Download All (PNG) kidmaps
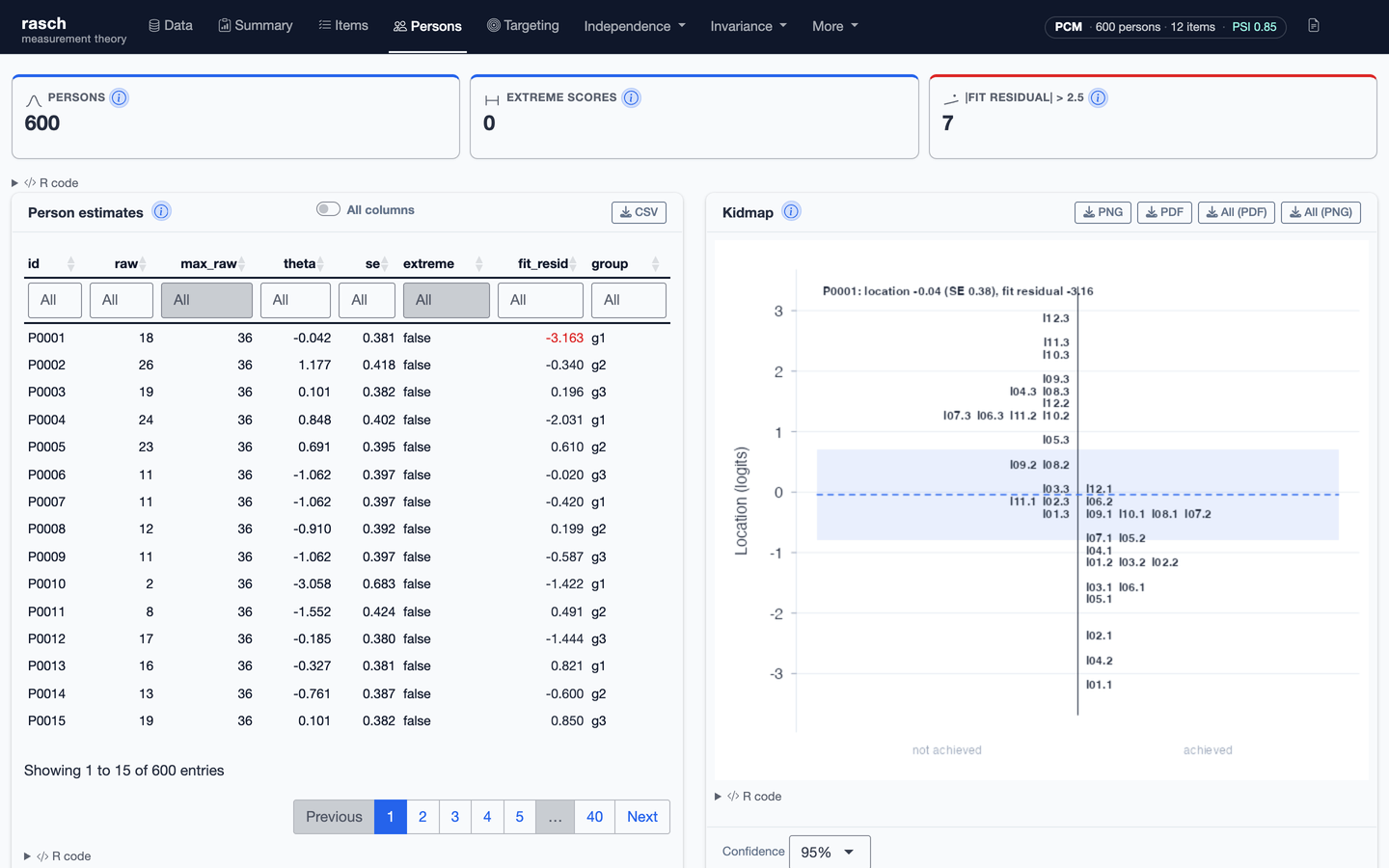 [1321, 212]
